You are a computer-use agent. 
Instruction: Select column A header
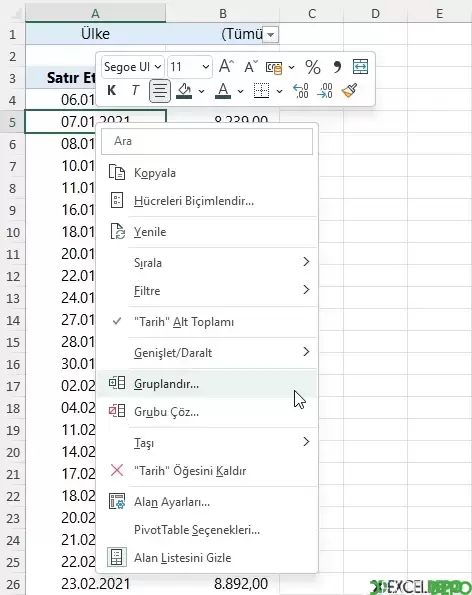(96, 14)
